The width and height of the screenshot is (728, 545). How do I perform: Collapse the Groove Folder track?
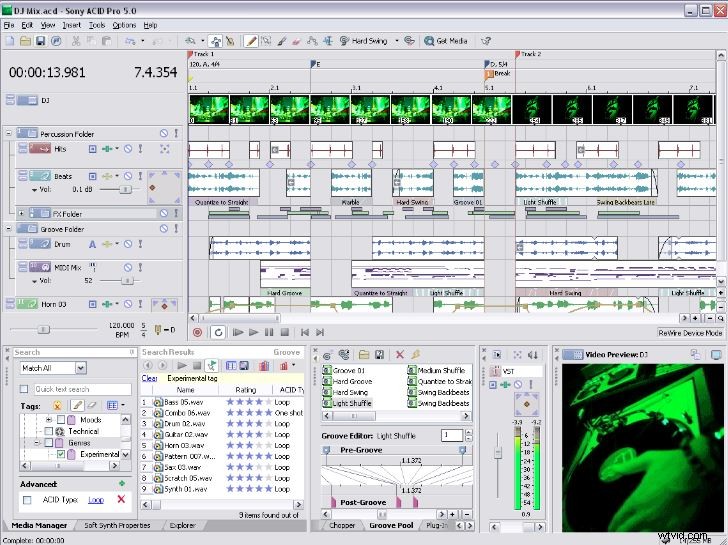click(x=8, y=229)
